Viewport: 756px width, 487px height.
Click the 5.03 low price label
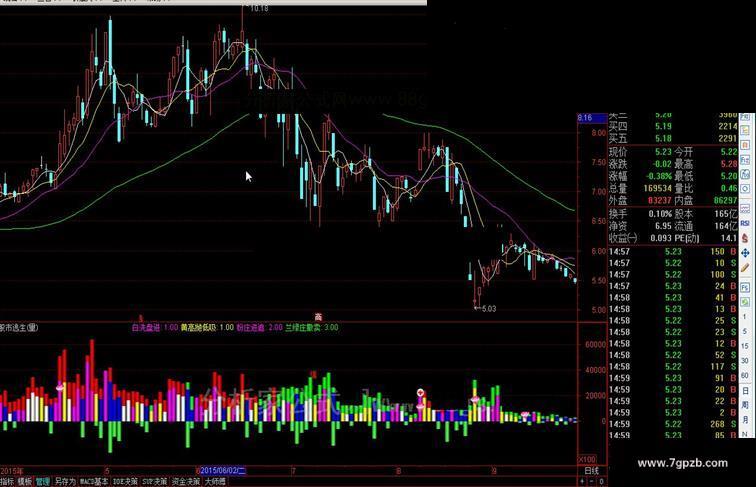(x=488, y=309)
